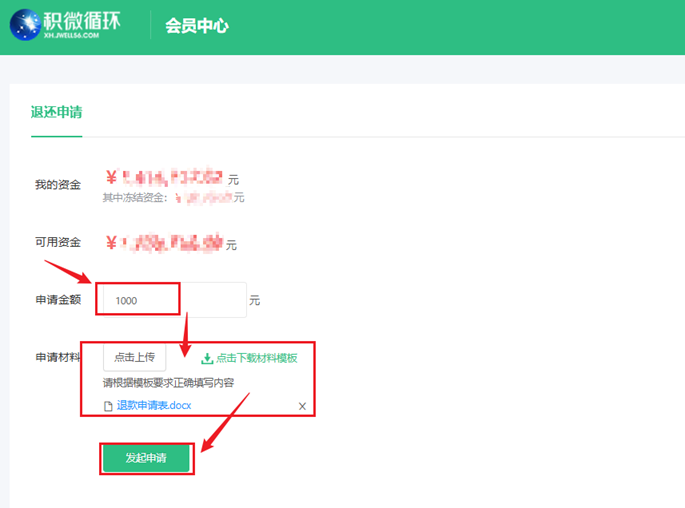Click the green download template icon
Image resolution: width=685 pixels, height=508 pixels.
[x=207, y=358]
